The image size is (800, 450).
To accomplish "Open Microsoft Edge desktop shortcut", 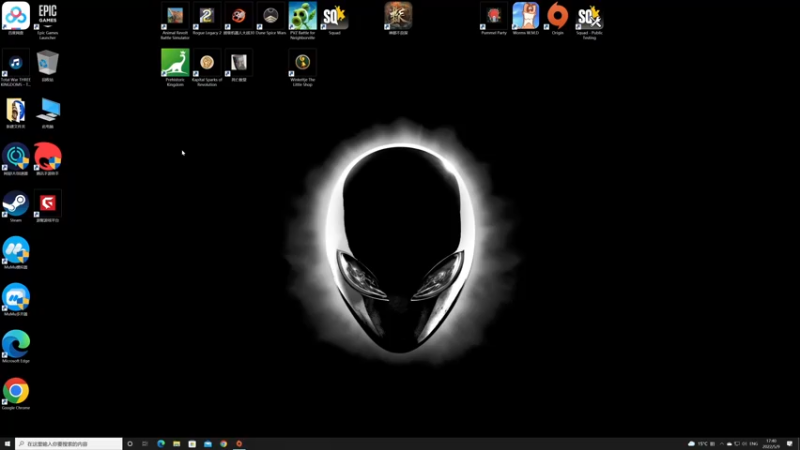I will click(x=16, y=346).
